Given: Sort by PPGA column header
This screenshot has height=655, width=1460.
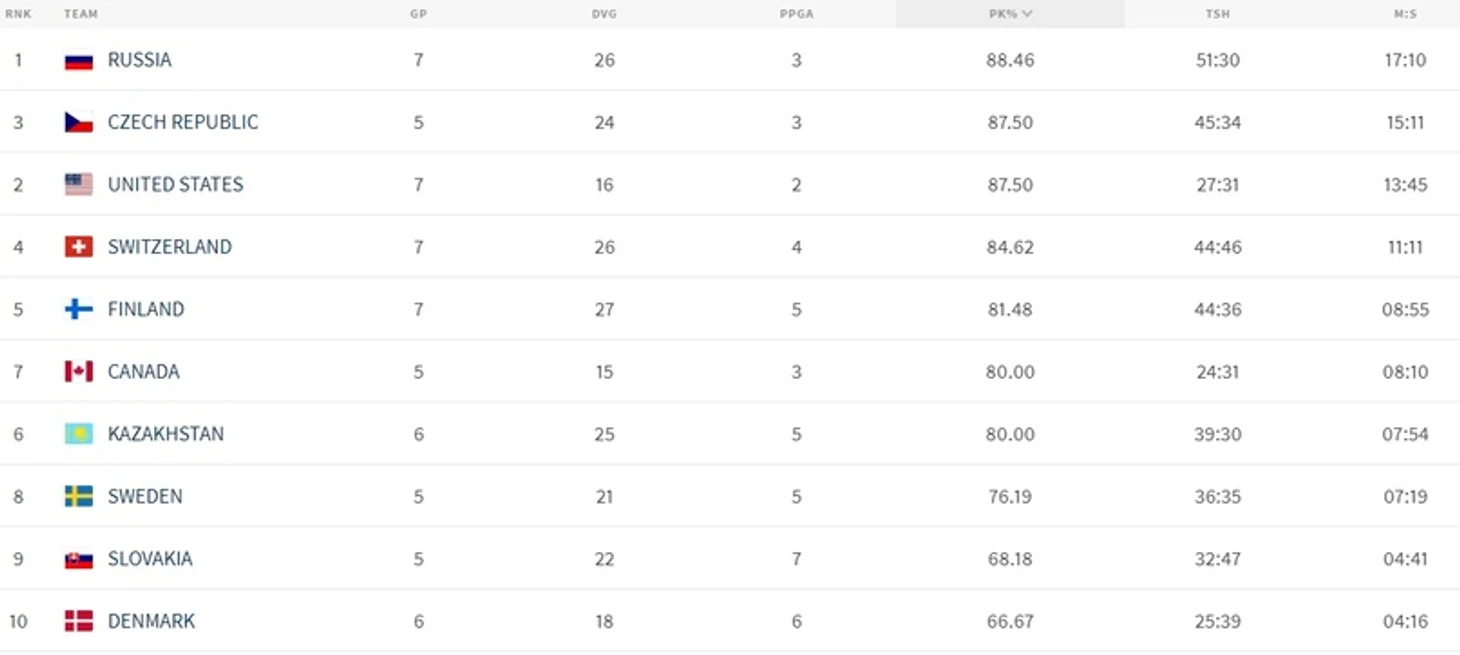Looking at the screenshot, I should [796, 14].
